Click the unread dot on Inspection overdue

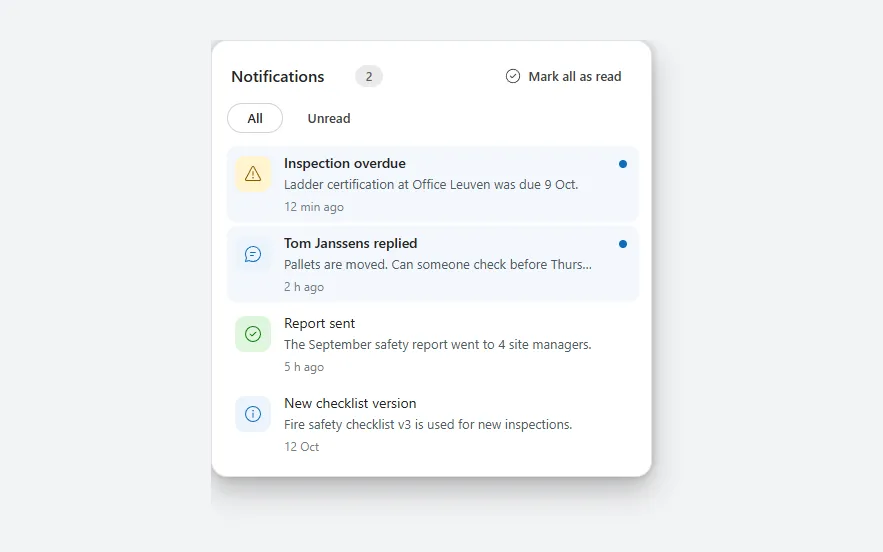(623, 164)
